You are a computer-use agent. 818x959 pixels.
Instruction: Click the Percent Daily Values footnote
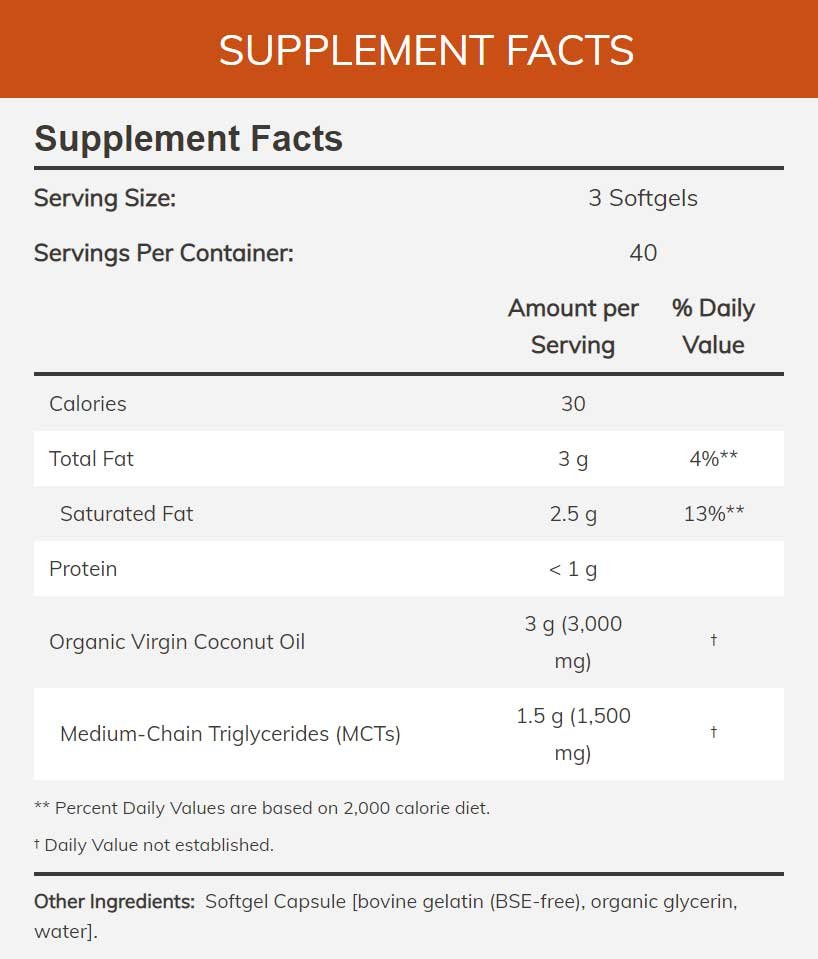click(262, 808)
